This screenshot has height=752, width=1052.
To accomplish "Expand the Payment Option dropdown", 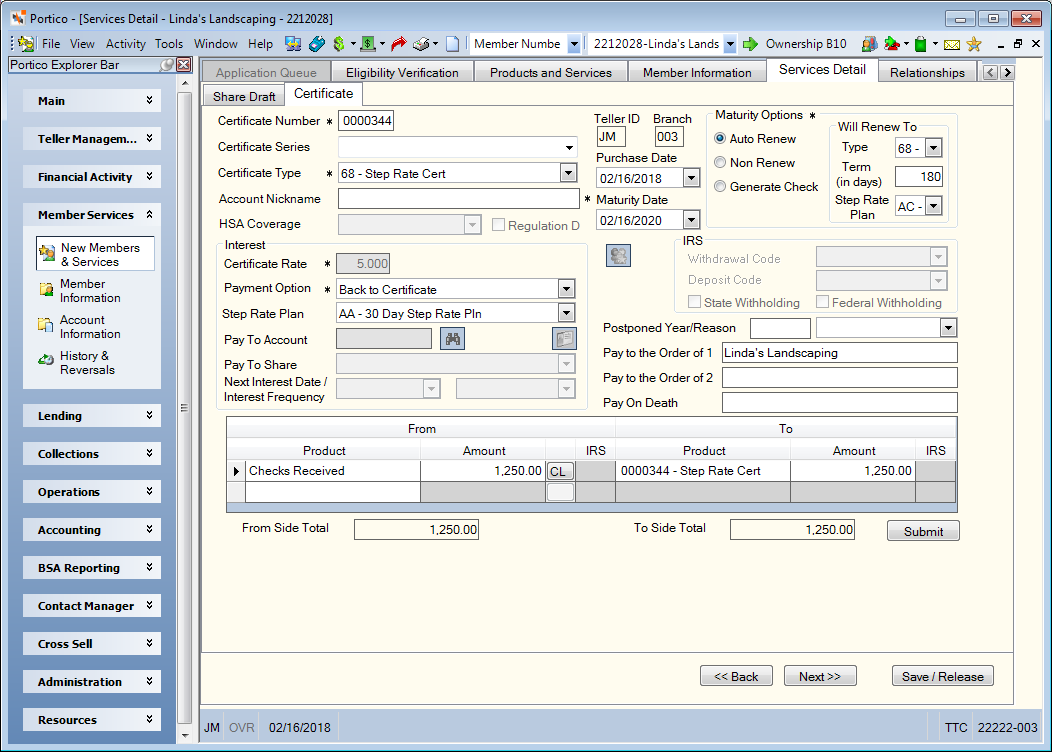I will point(566,289).
